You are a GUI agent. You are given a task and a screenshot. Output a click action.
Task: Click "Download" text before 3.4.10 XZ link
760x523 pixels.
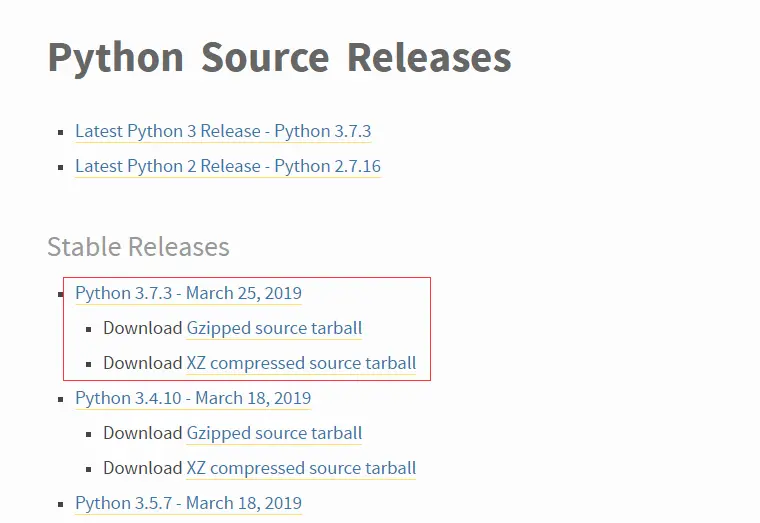[x=142, y=468]
